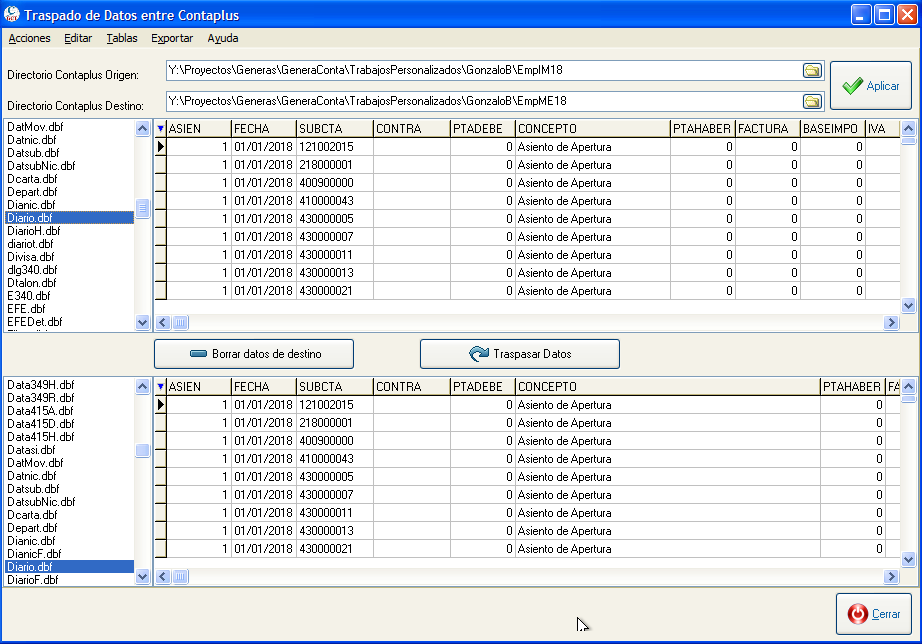This screenshot has height=644, width=922.
Task: Click FACTURA column header in upper grid
Action: 768,129
